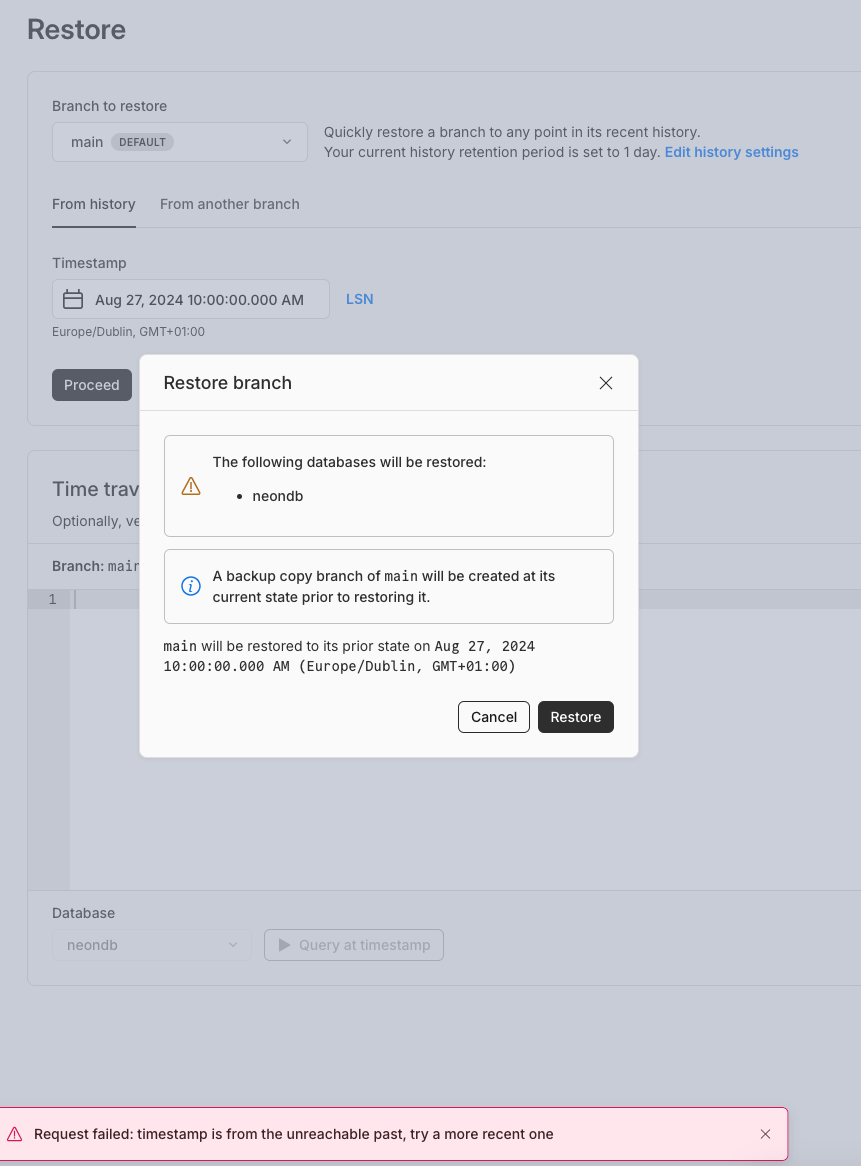Expand the neondb database dropdown

[151, 945]
